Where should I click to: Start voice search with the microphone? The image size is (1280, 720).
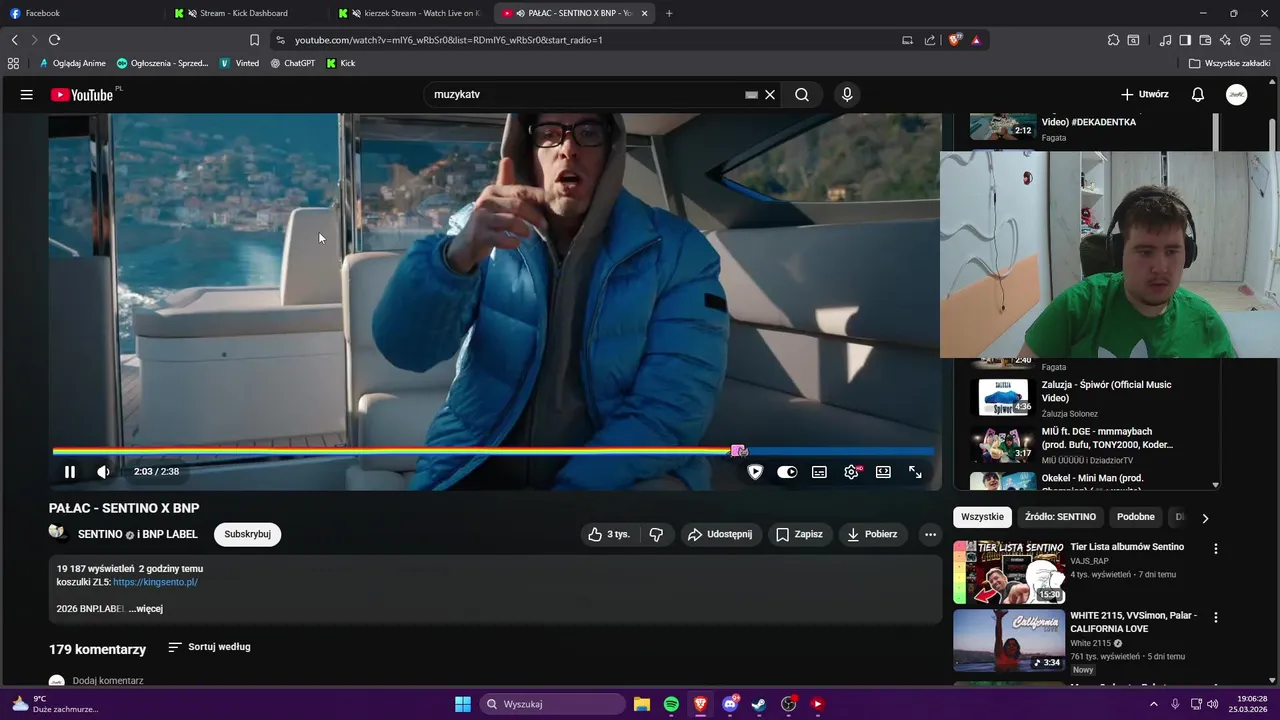tap(847, 95)
